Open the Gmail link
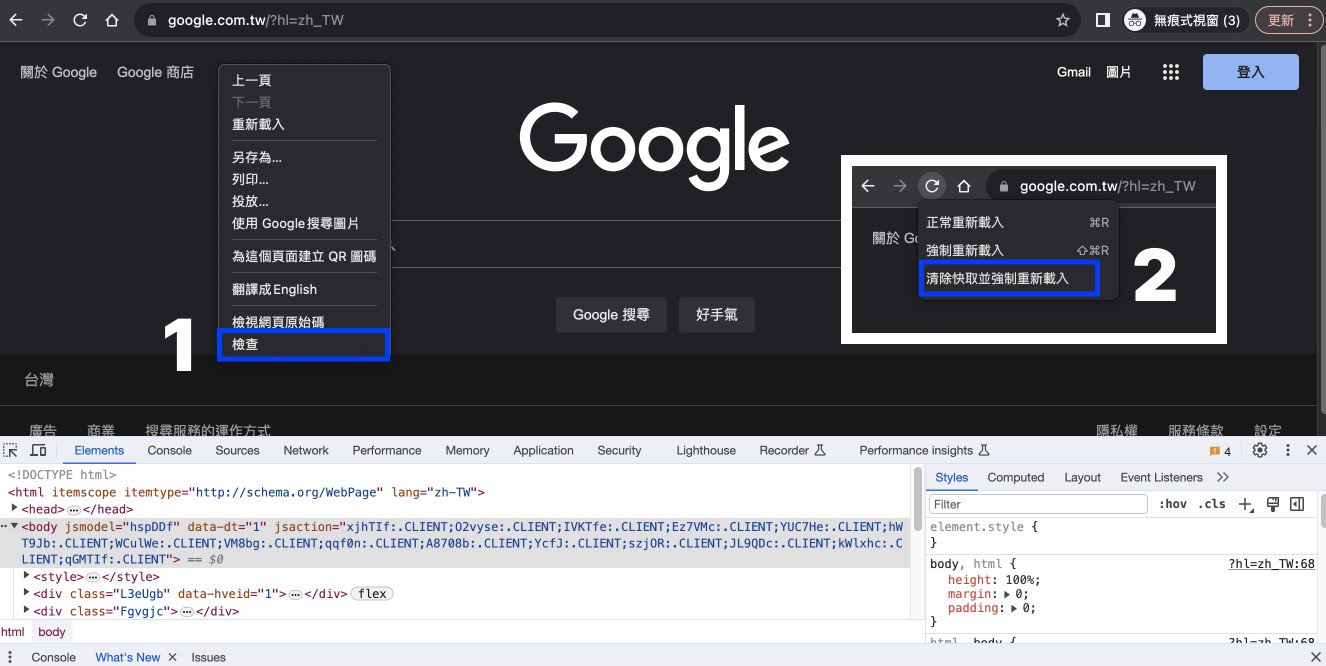Screen dimensions: 1326x666 pyautogui.click(x=1074, y=72)
